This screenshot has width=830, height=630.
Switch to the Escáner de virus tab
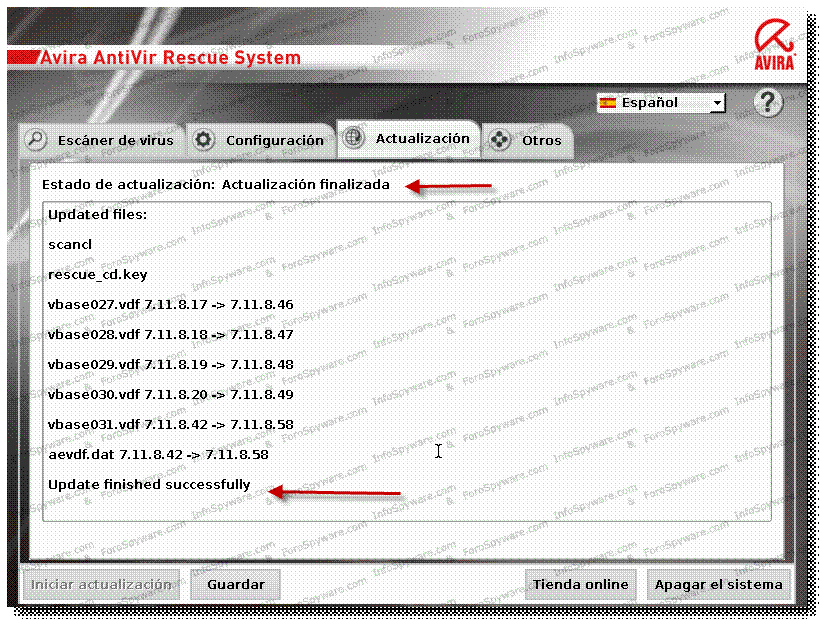[x=102, y=141]
